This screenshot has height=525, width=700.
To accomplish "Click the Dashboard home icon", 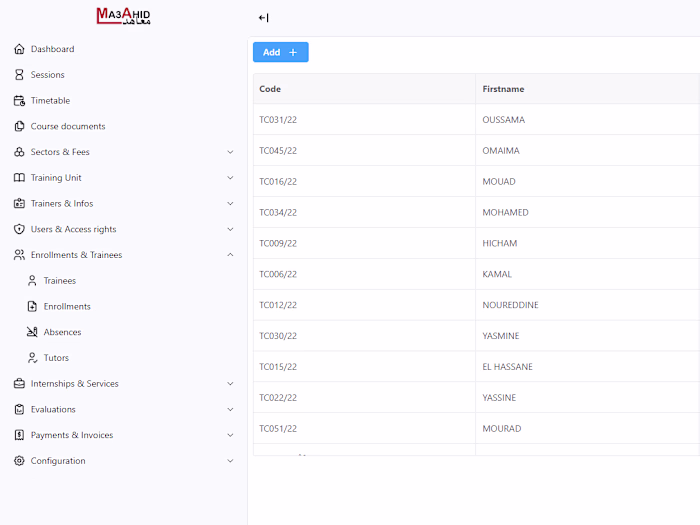I will [19, 49].
